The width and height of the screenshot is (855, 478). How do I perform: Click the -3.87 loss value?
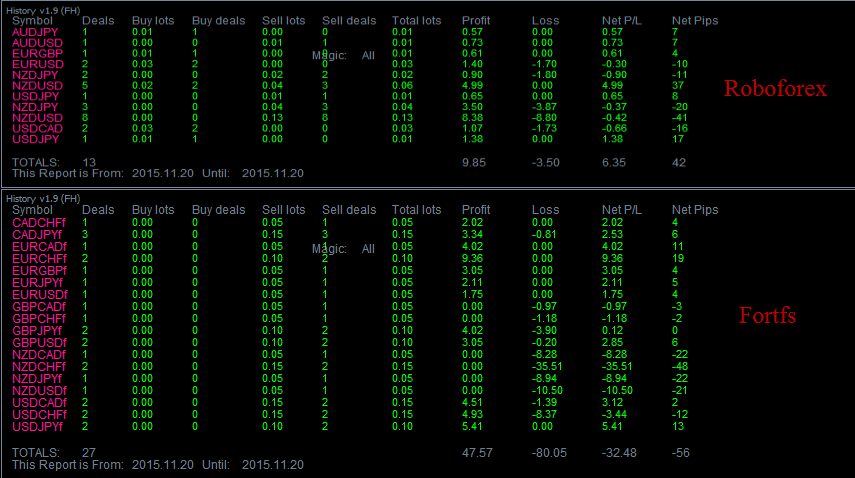544,107
